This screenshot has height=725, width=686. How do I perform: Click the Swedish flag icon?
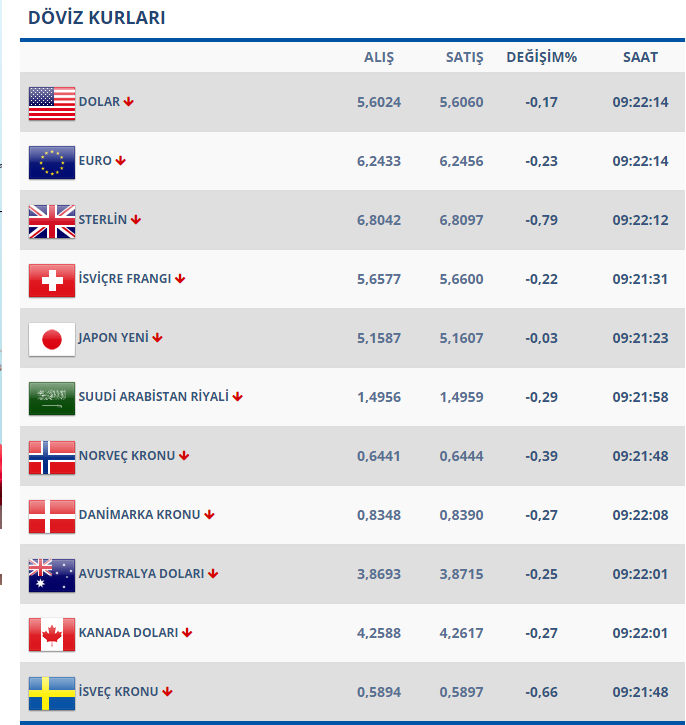(52, 693)
